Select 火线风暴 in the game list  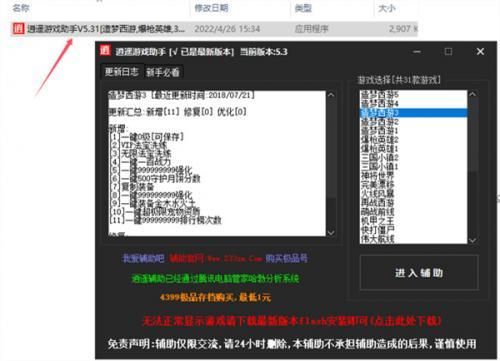(413, 193)
